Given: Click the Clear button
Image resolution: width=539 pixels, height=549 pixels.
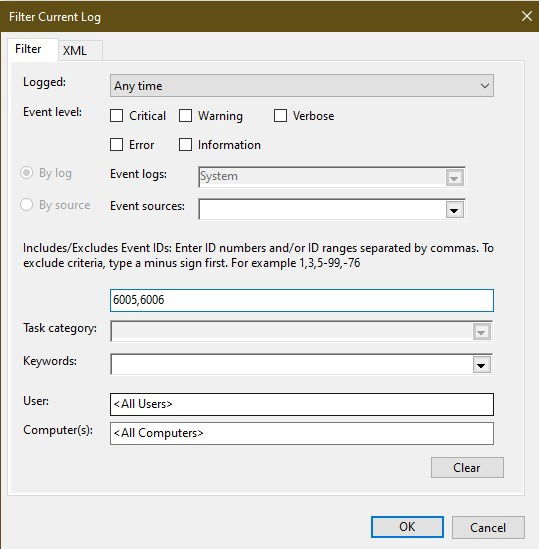Looking at the screenshot, I should [467, 467].
